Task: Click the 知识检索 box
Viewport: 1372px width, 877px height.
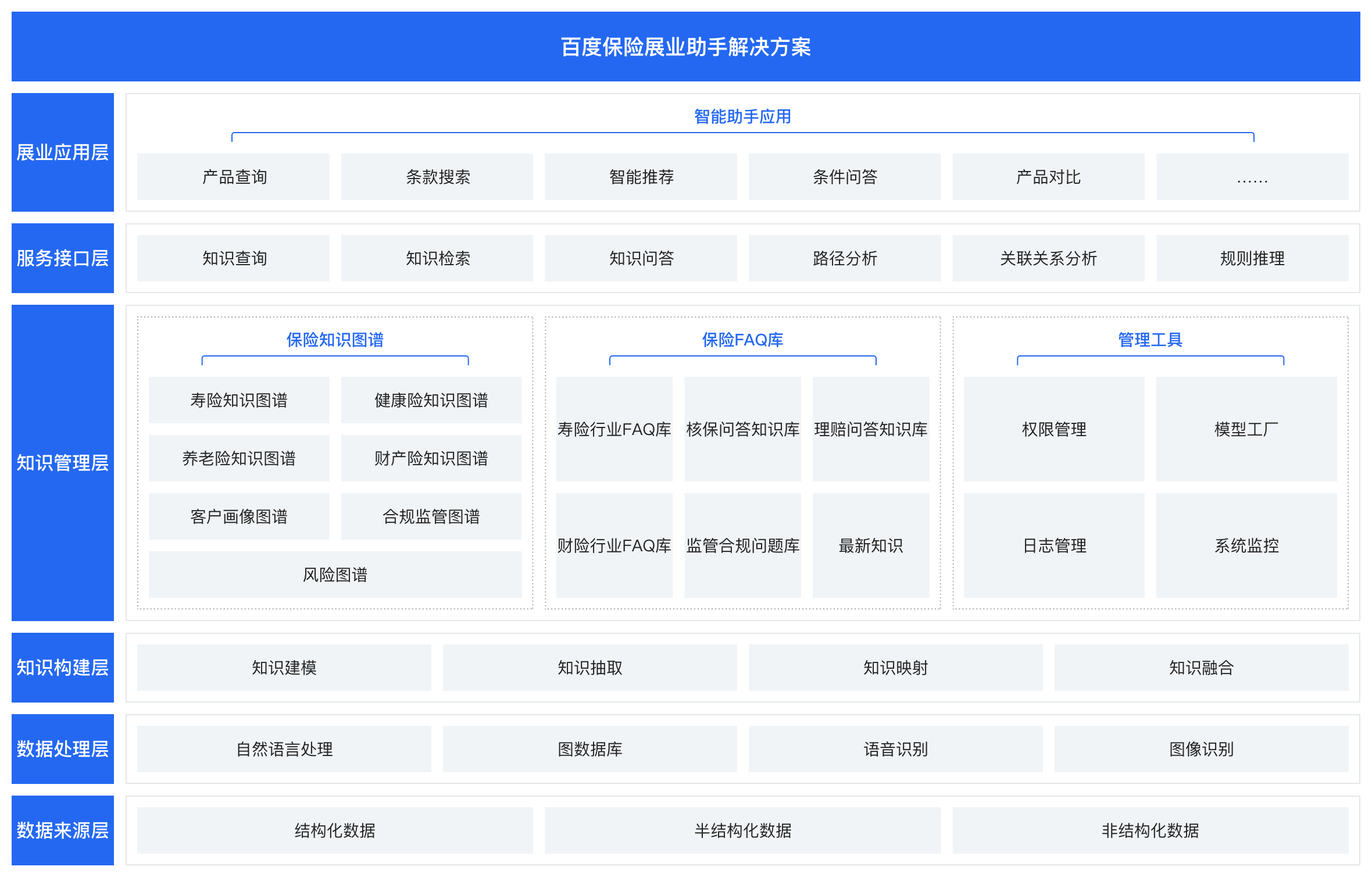Action: [437, 258]
